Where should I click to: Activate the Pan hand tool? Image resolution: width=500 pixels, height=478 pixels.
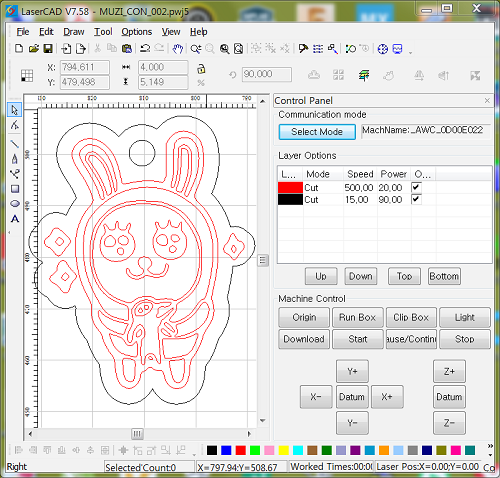178,49
